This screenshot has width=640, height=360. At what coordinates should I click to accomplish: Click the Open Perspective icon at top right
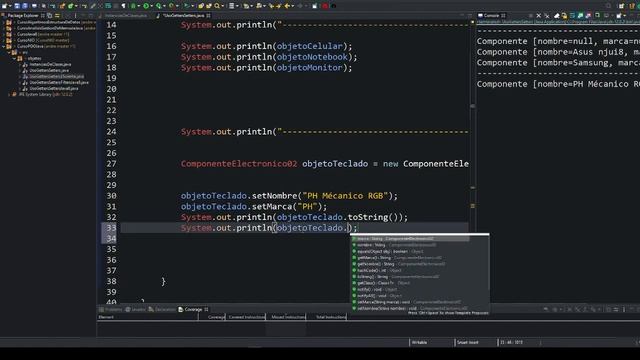click(x=621, y=6)
